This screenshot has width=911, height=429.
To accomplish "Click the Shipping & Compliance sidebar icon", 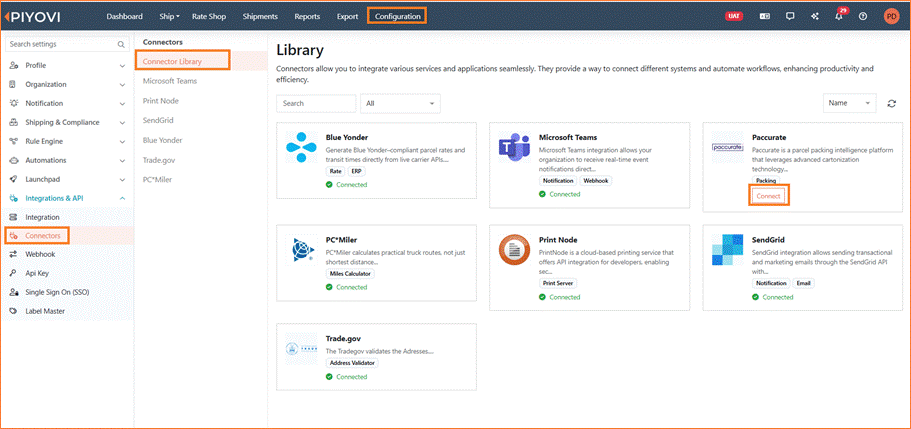I will point(13,123).
